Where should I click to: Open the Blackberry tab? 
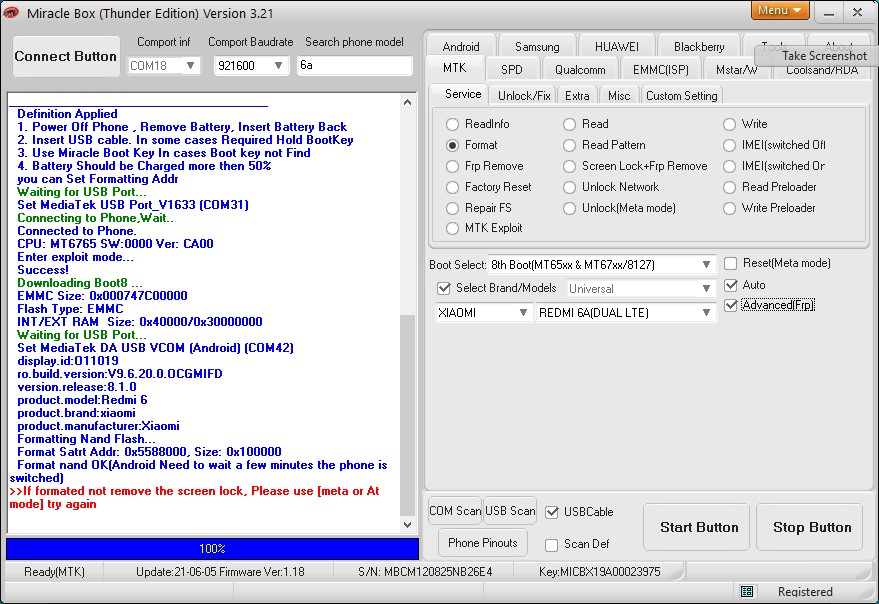(x=698, y=47)
